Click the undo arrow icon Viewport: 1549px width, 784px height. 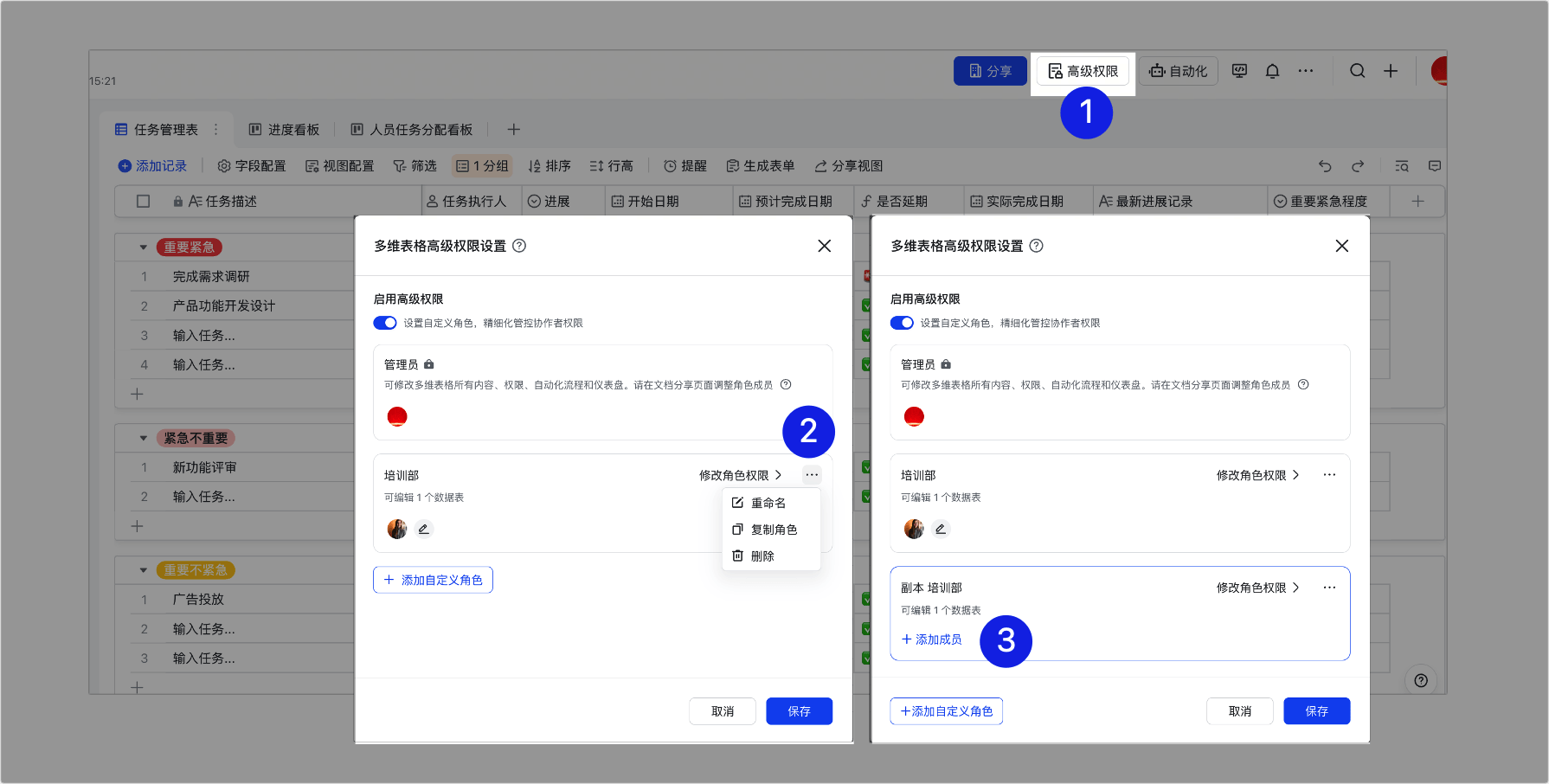click(1324, 165)
